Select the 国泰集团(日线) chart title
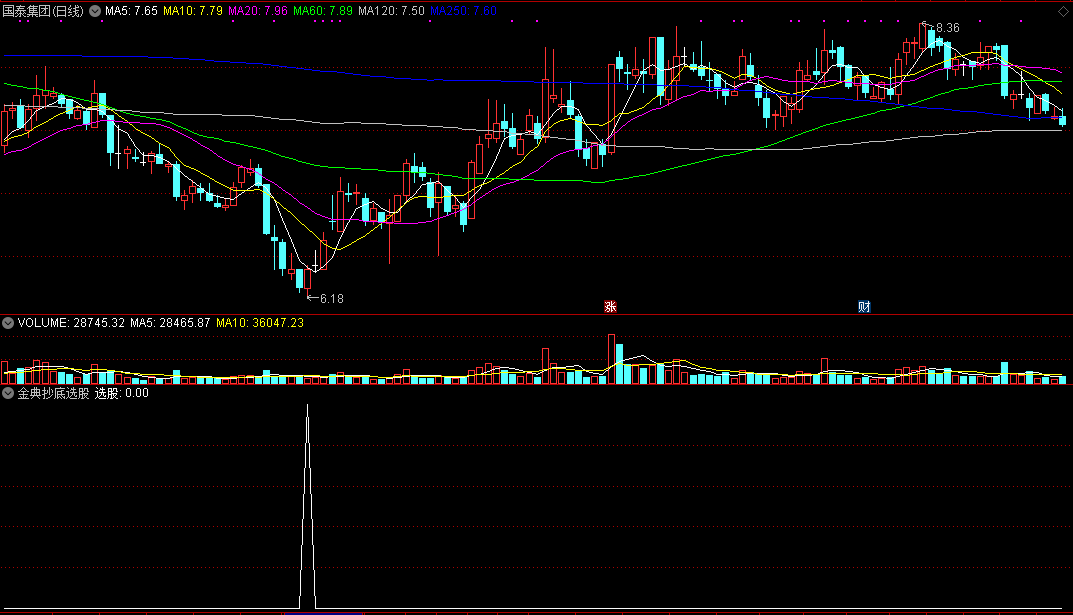The height and width of the screenshot is (615, 1073). tap(43, 11)
